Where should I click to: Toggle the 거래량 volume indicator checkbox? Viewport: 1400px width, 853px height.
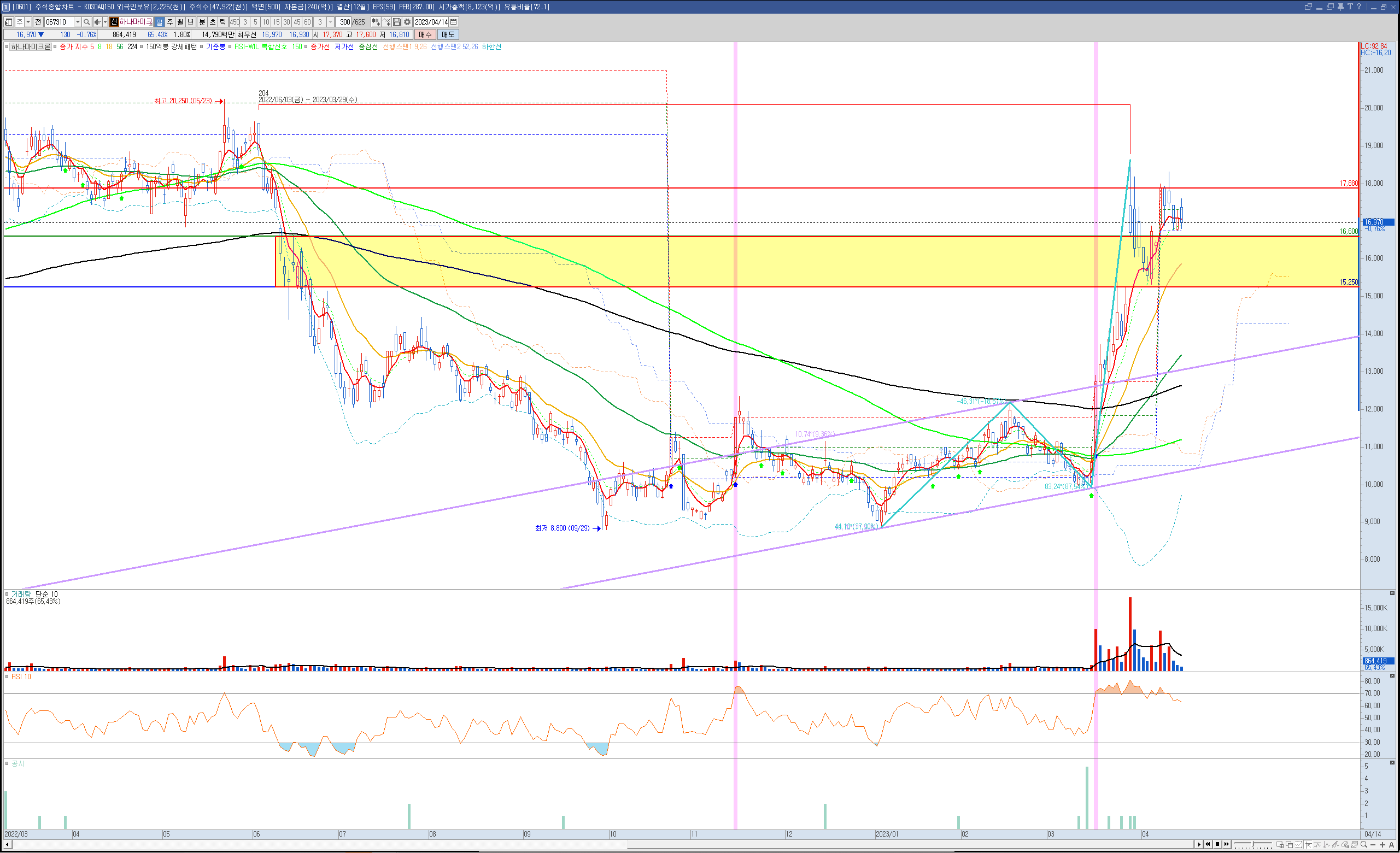(7, 594)
